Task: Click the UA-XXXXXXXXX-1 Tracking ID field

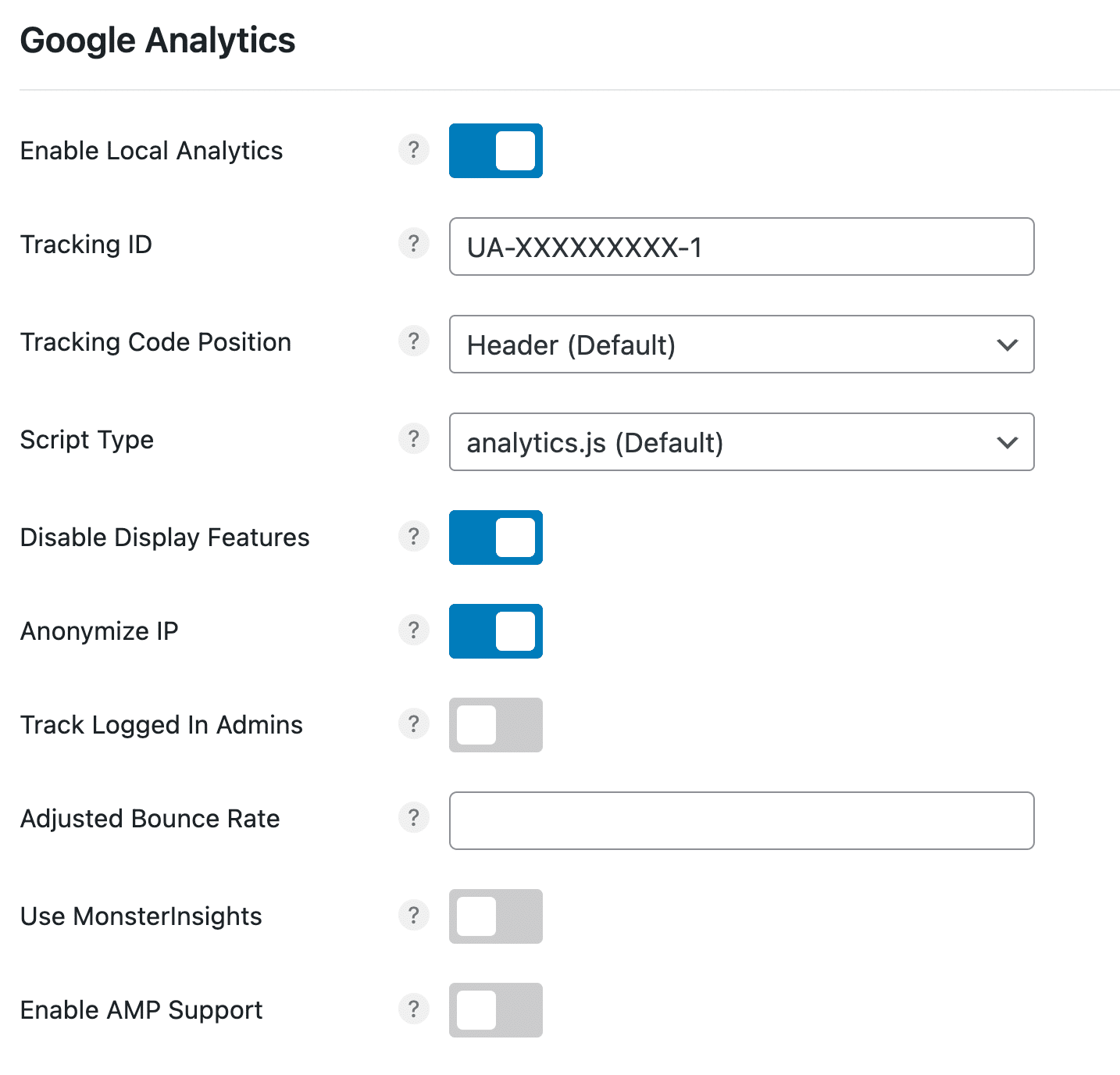Action: 740,247
